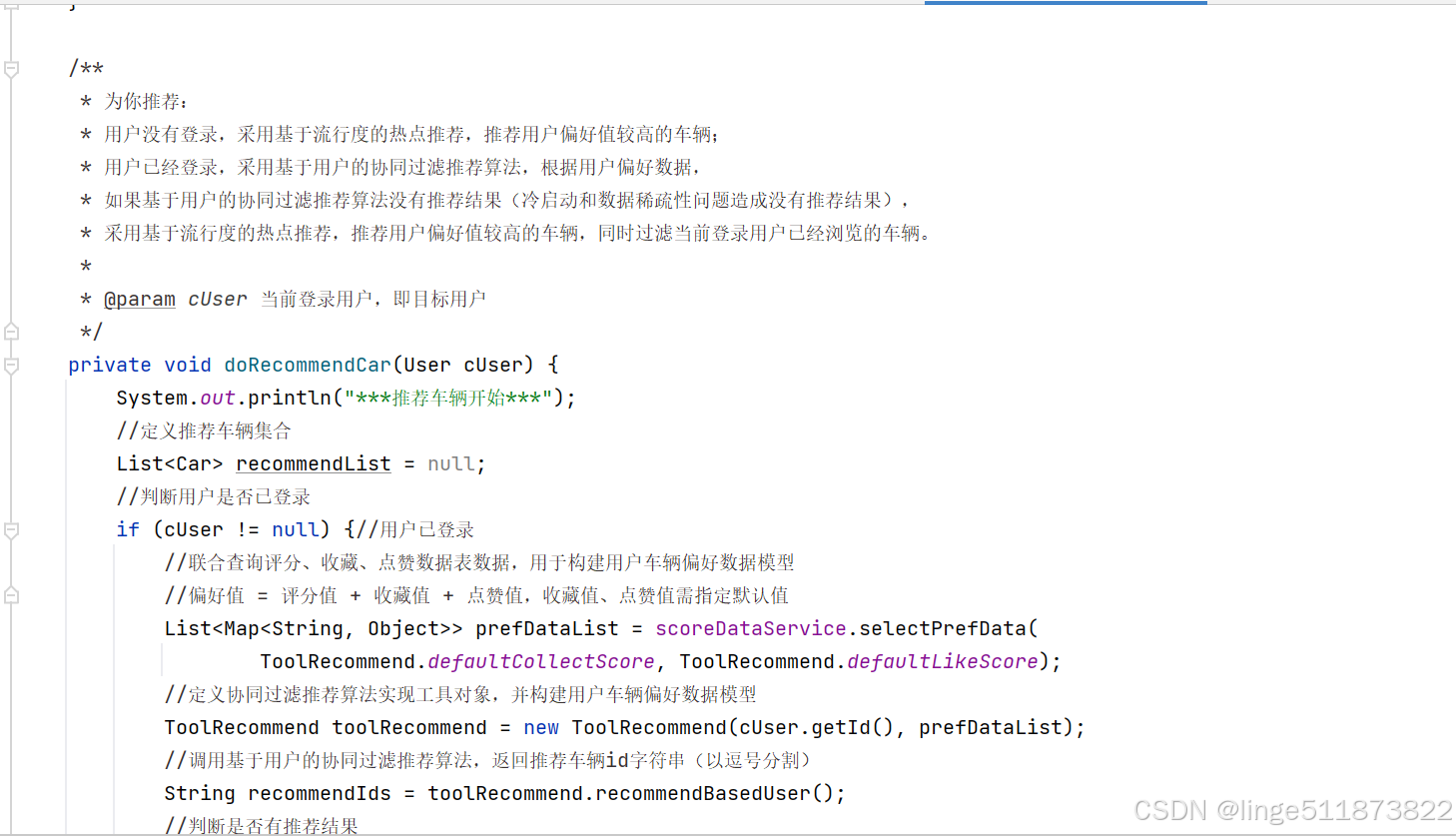Click the Javadoc line starting 采用基于流行度的热点推荐
1456x836 pixels.
pyautogui.click(x=516, y=233)
